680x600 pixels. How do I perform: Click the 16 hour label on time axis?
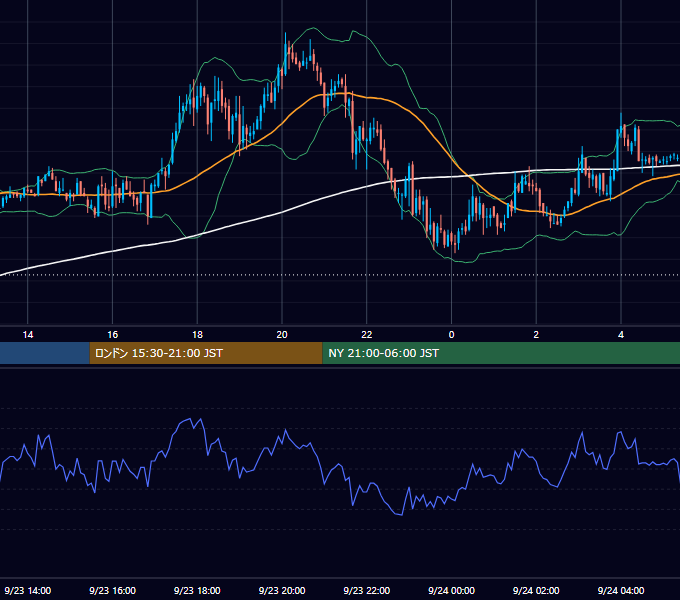tap(112, 335)
